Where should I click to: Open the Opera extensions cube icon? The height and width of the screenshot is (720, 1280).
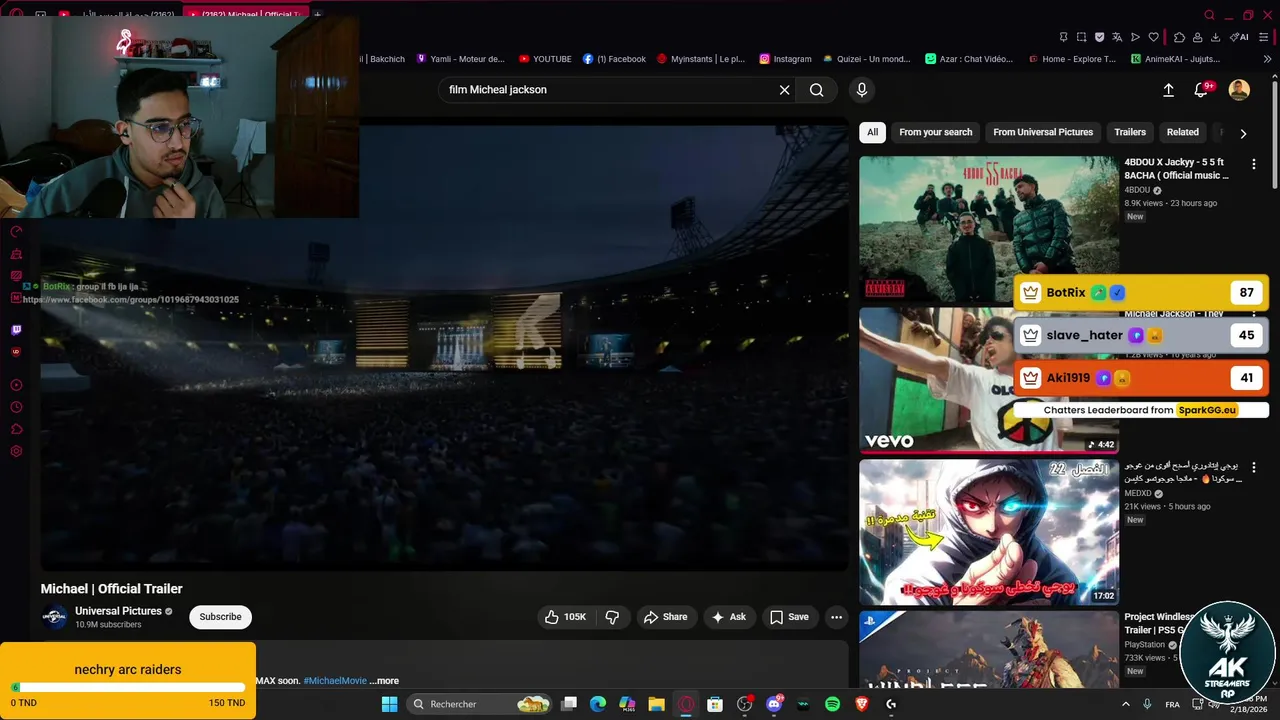(1179, 37)
